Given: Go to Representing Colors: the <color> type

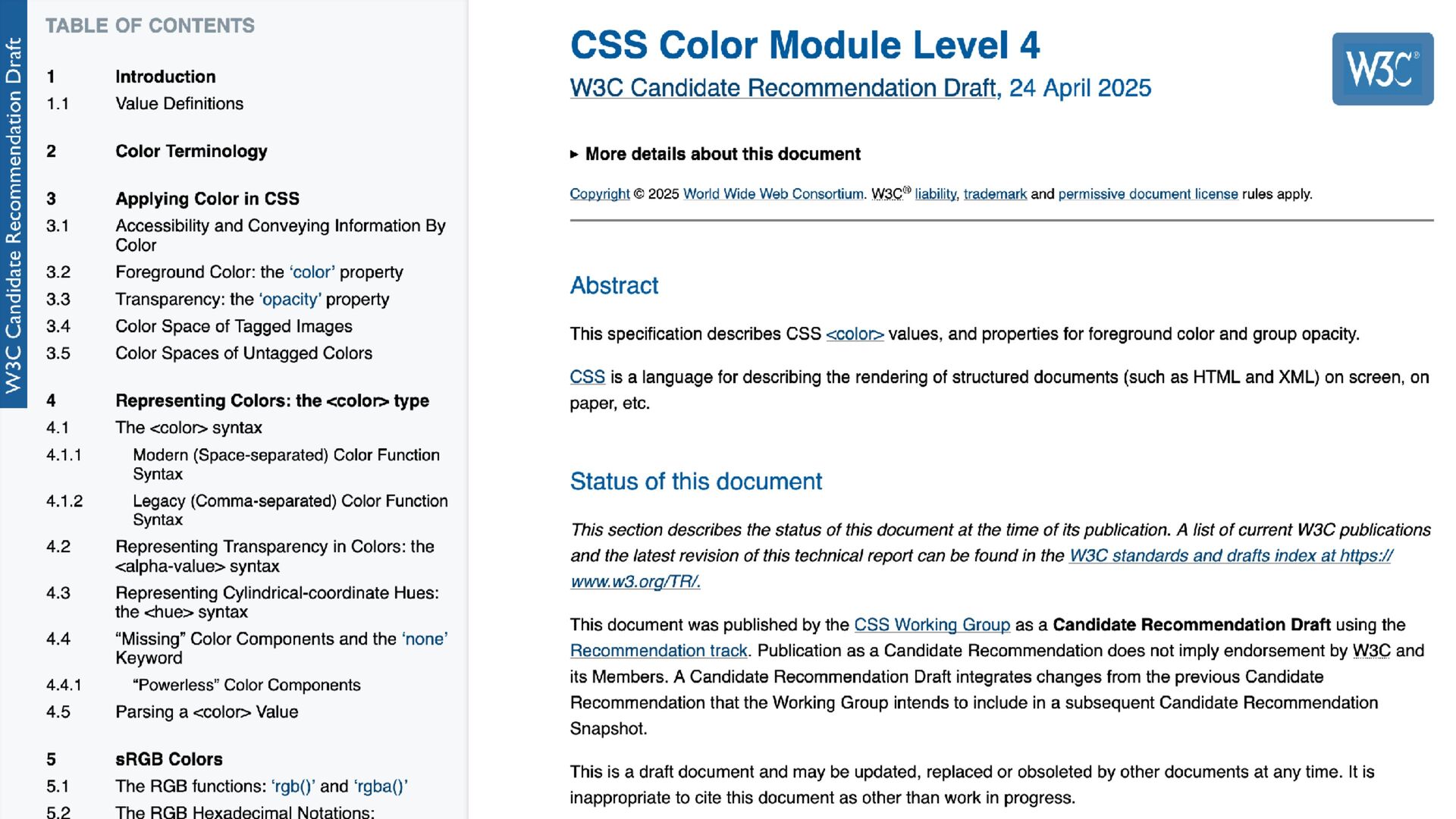Looking at the screenshot, I should tap(272, 401).
